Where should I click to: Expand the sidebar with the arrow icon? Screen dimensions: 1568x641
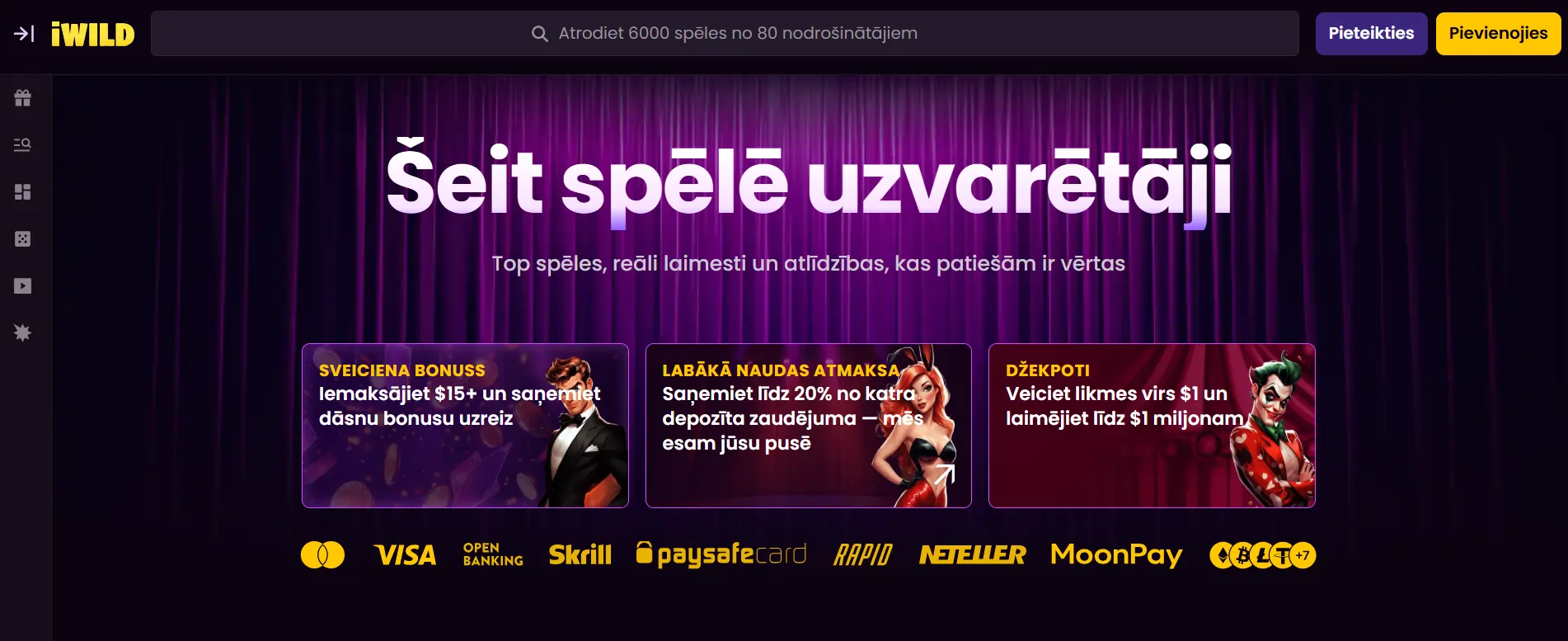click(23, 34)
